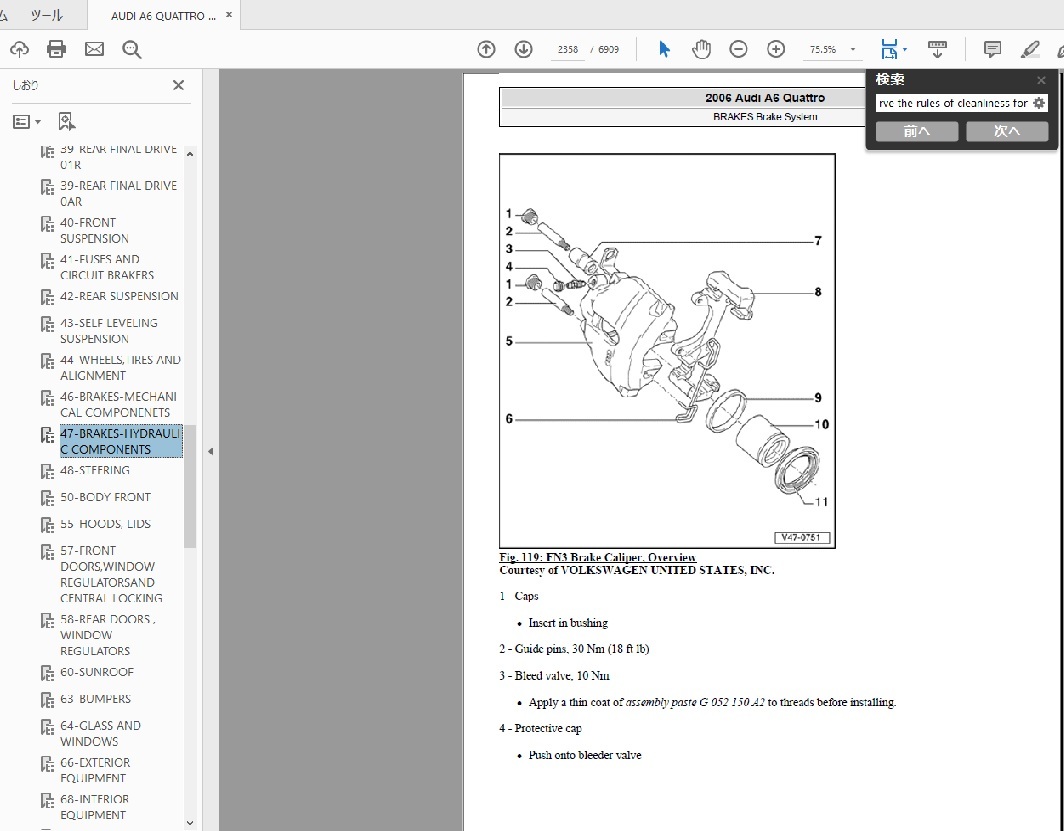Image resolution: width=1064 pixels, height=831 pixels.
Task: Zoom in with the plus icon
Action: [776, 49]
